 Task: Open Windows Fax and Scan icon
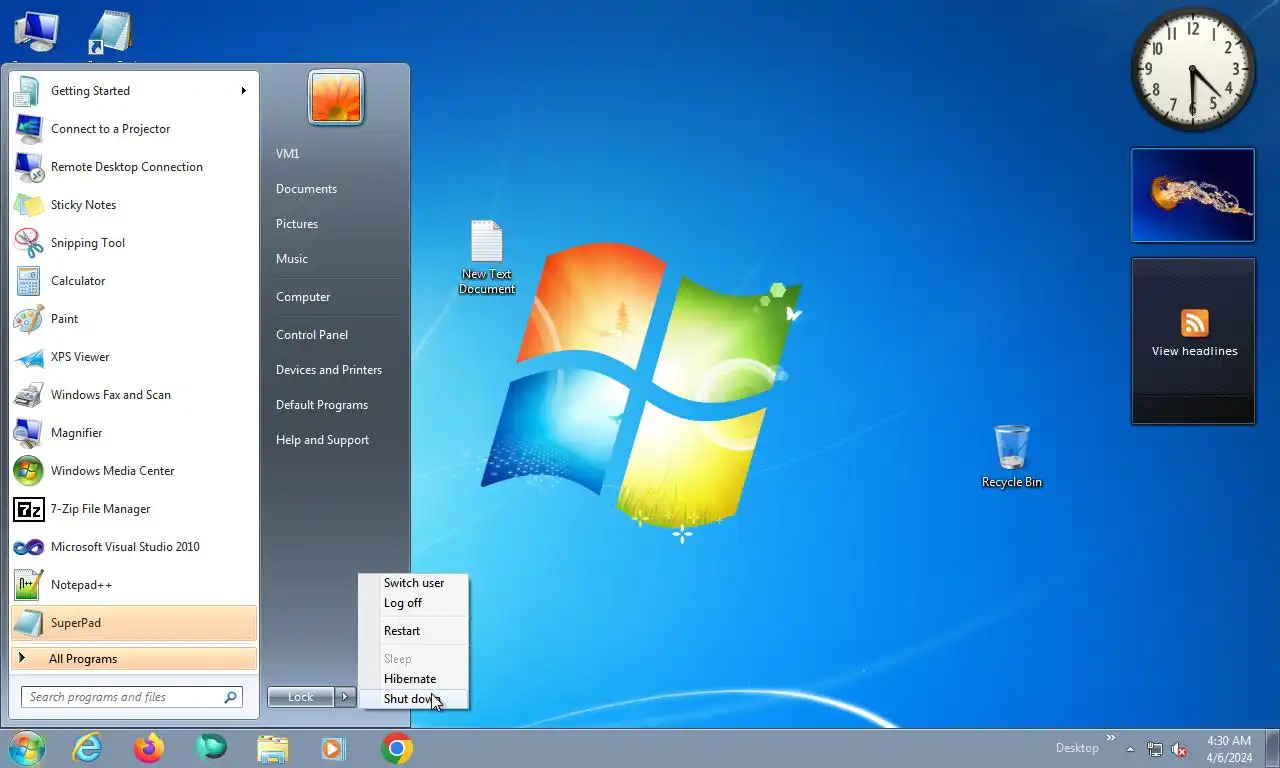point(28,395)
